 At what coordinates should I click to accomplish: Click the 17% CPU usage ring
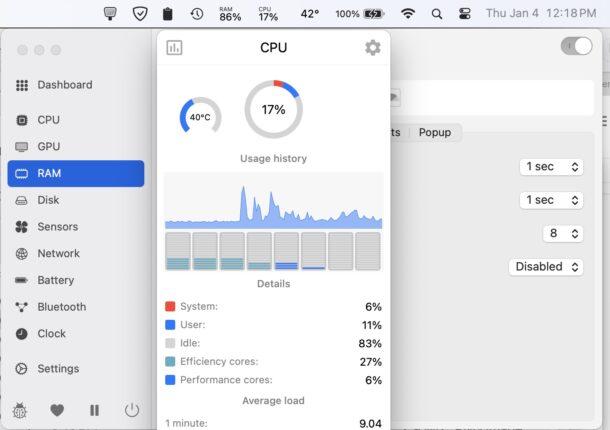(273, 109)
